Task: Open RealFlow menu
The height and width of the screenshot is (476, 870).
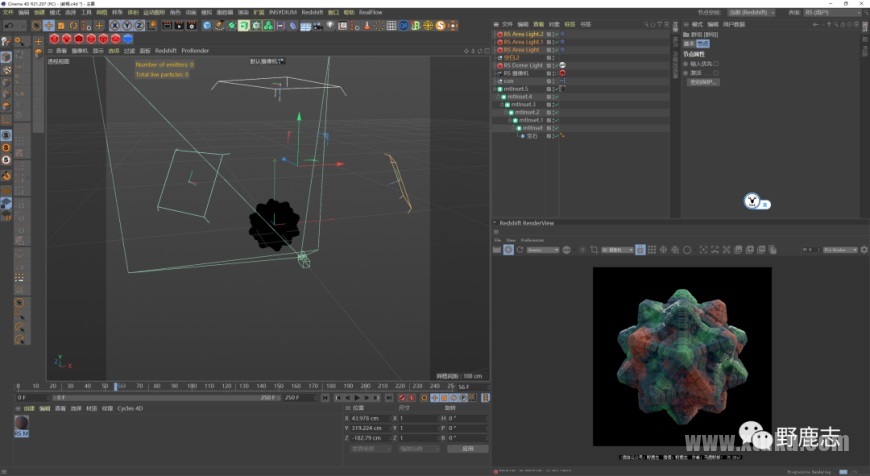Action: (x=371, y=12)
